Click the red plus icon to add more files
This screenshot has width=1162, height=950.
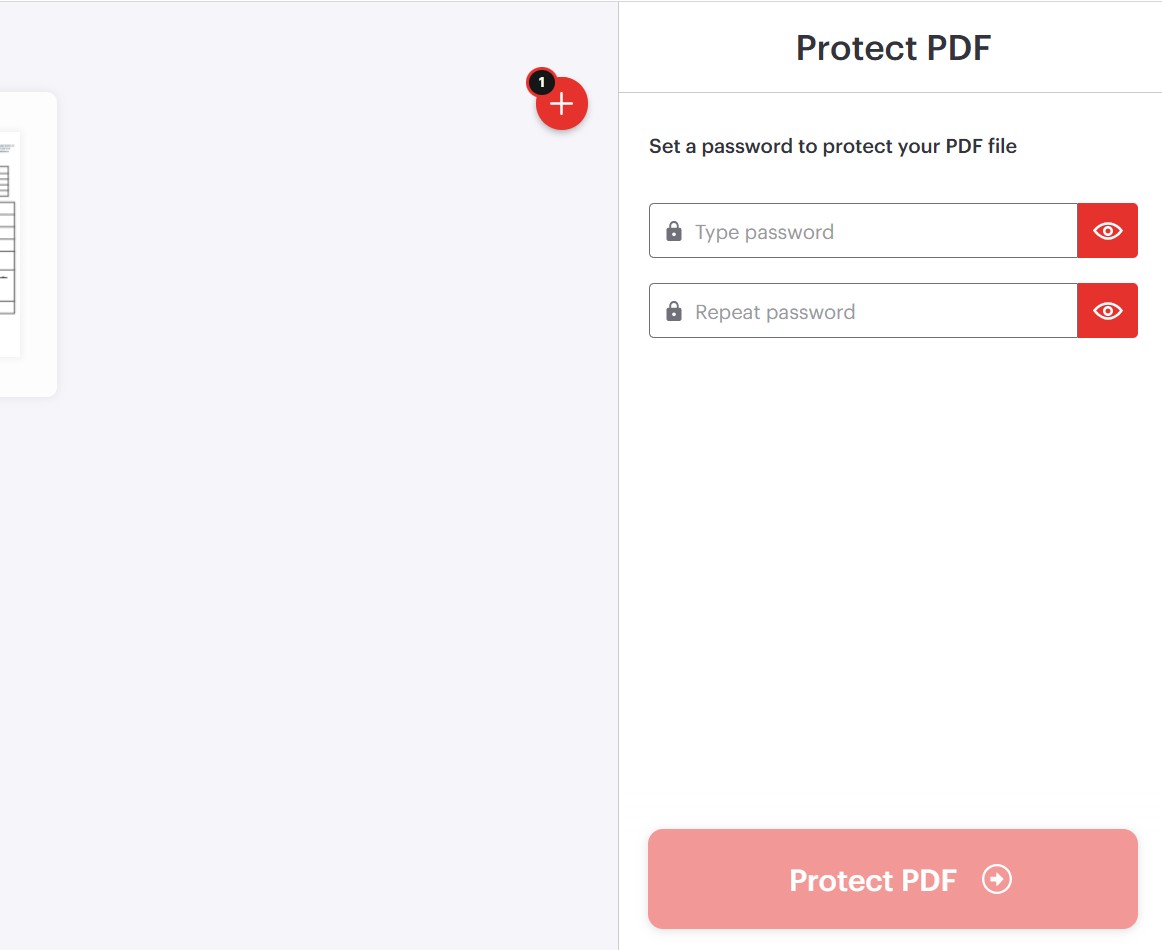pos(561,103)
